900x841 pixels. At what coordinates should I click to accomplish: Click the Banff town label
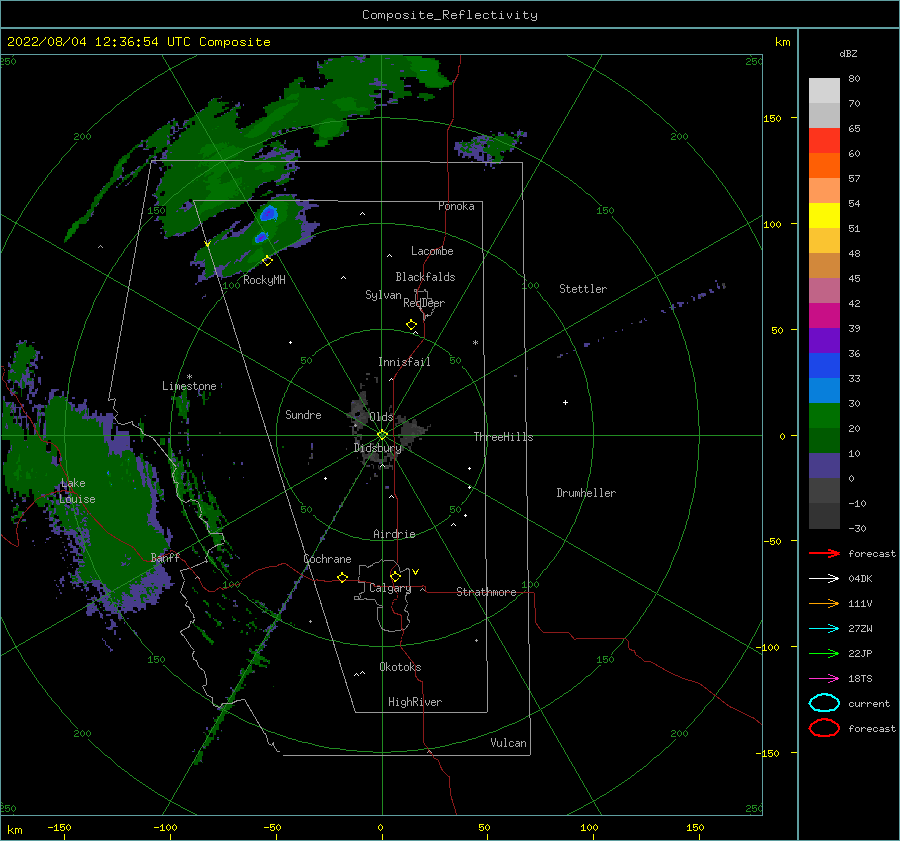click(165, 557)
